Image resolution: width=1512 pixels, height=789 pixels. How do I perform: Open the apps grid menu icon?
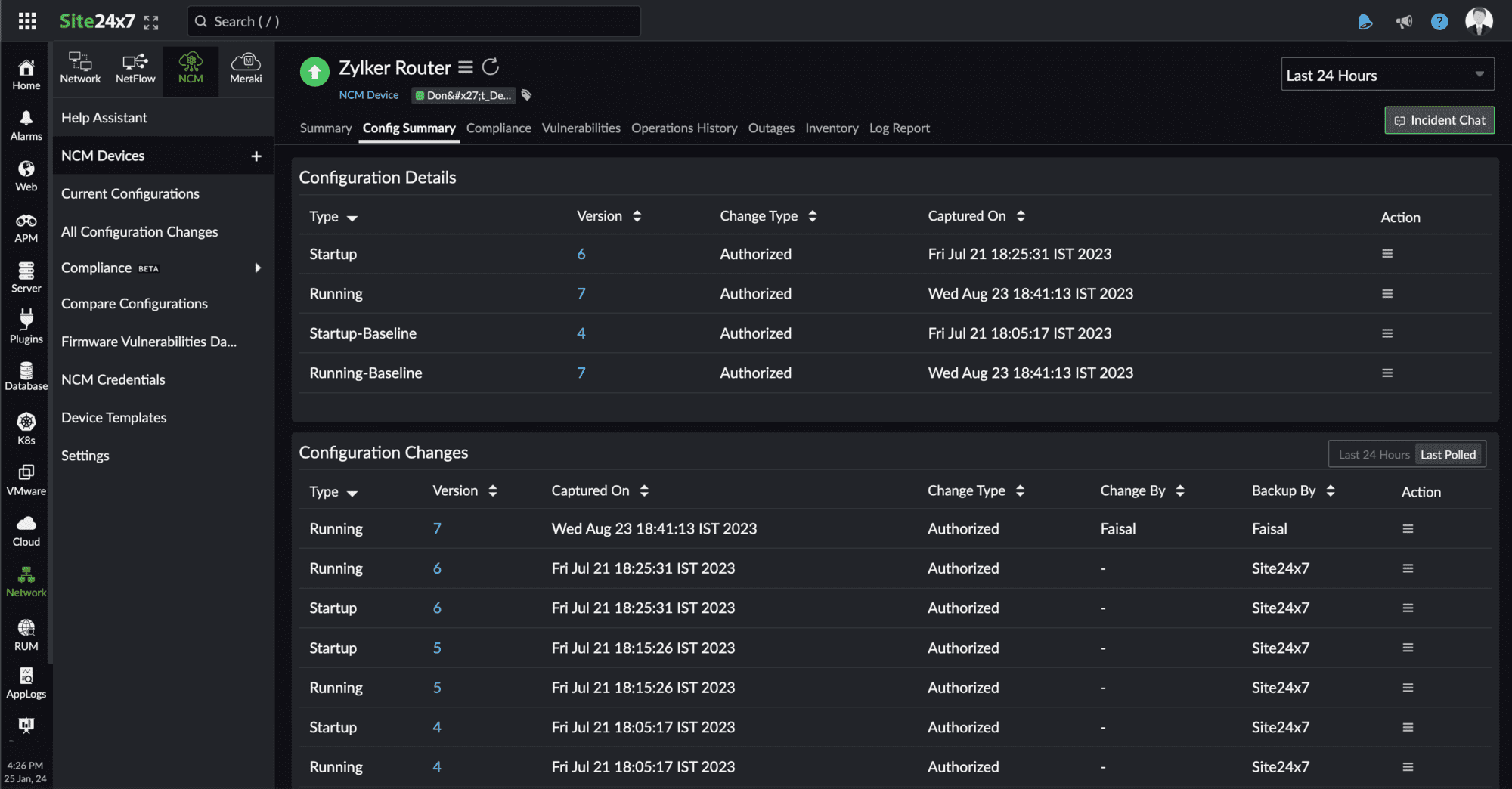(x=27, y=21)
